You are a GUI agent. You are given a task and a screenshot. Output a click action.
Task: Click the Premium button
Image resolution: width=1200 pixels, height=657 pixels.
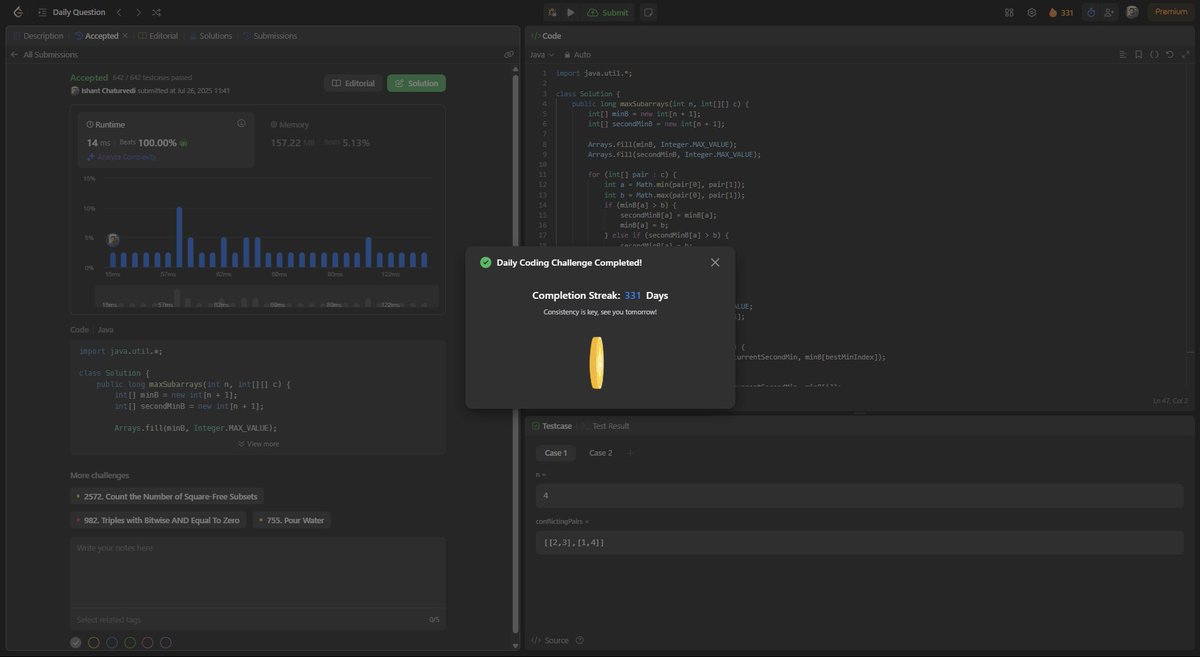pyautogui.click(x=1171, y=12)
